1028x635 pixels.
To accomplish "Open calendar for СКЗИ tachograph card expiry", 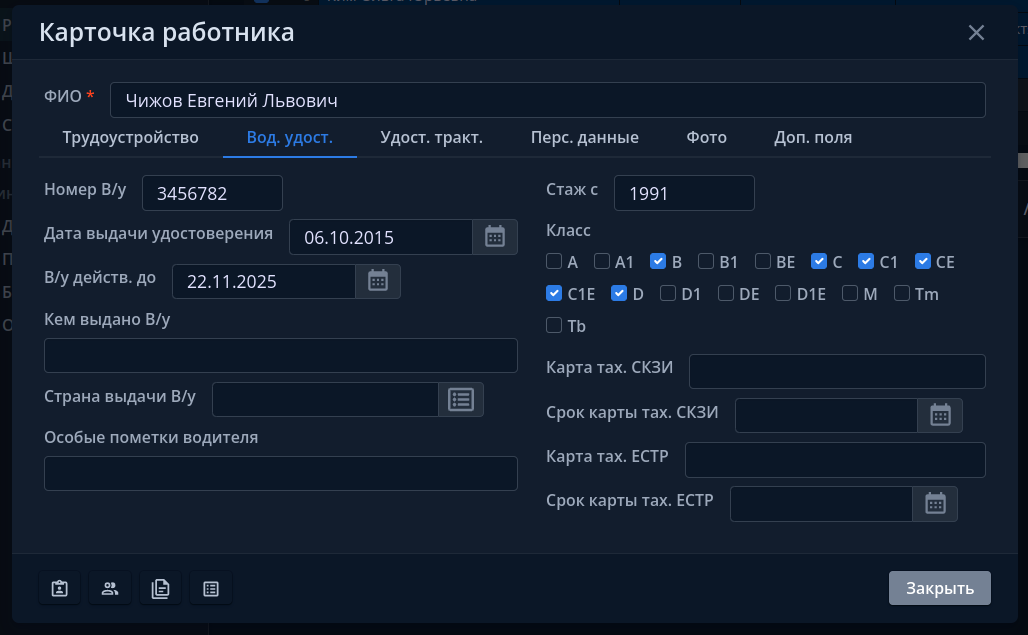I will coord(940,415).
